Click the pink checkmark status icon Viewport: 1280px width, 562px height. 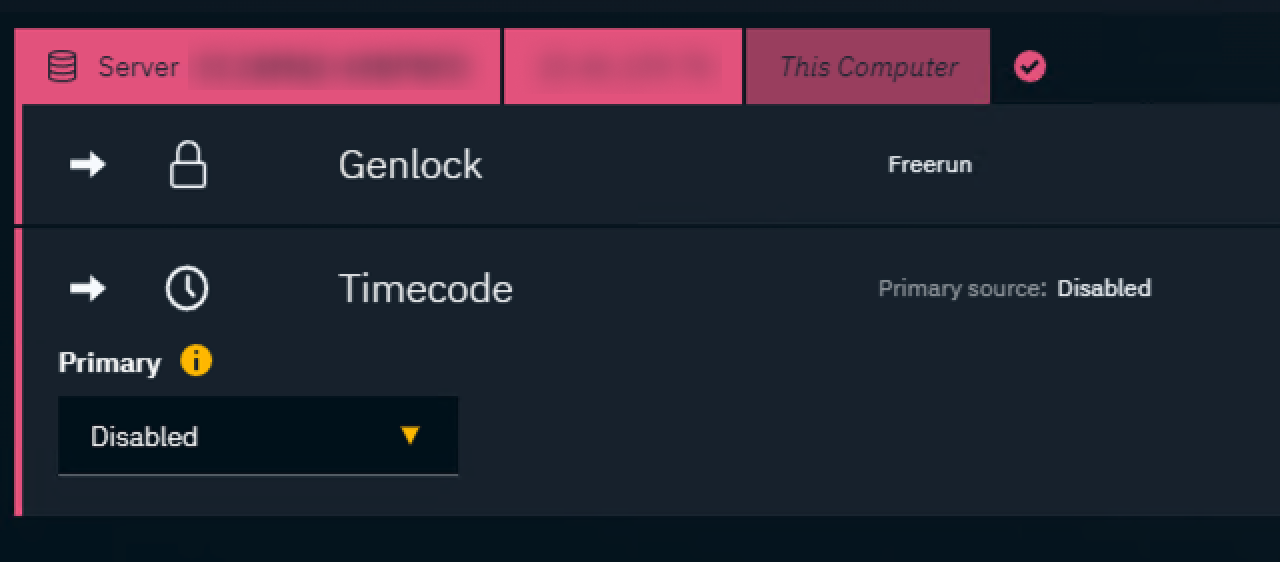click(x=1029, y=67)
